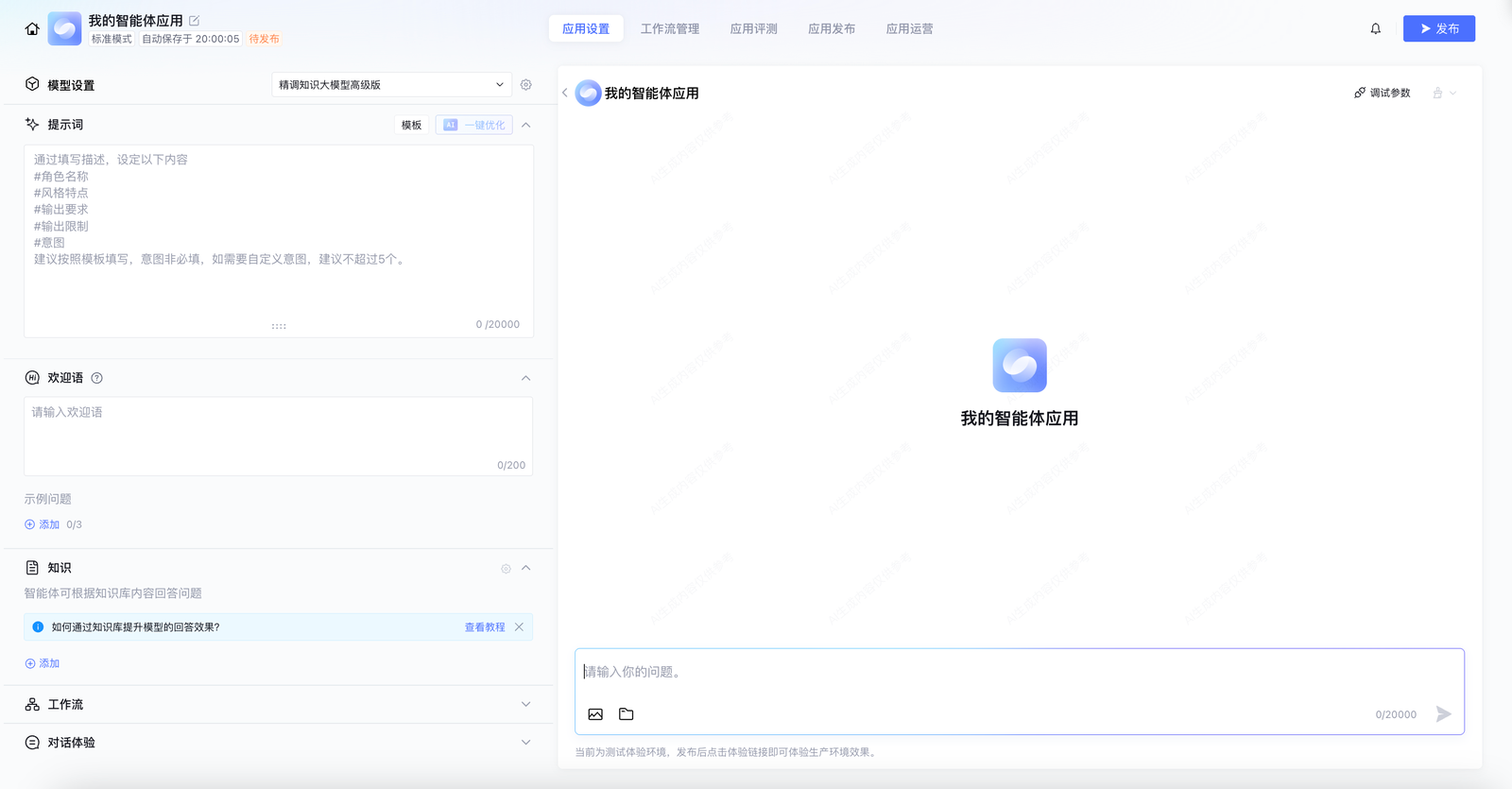Click the welcome message help icon
1512x789 pixels.
[x=97, y=378]
